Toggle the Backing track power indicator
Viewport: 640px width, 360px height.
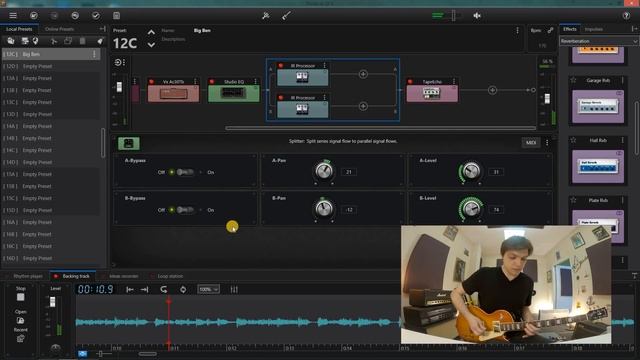pyautogui.click(x=56, y=276)
